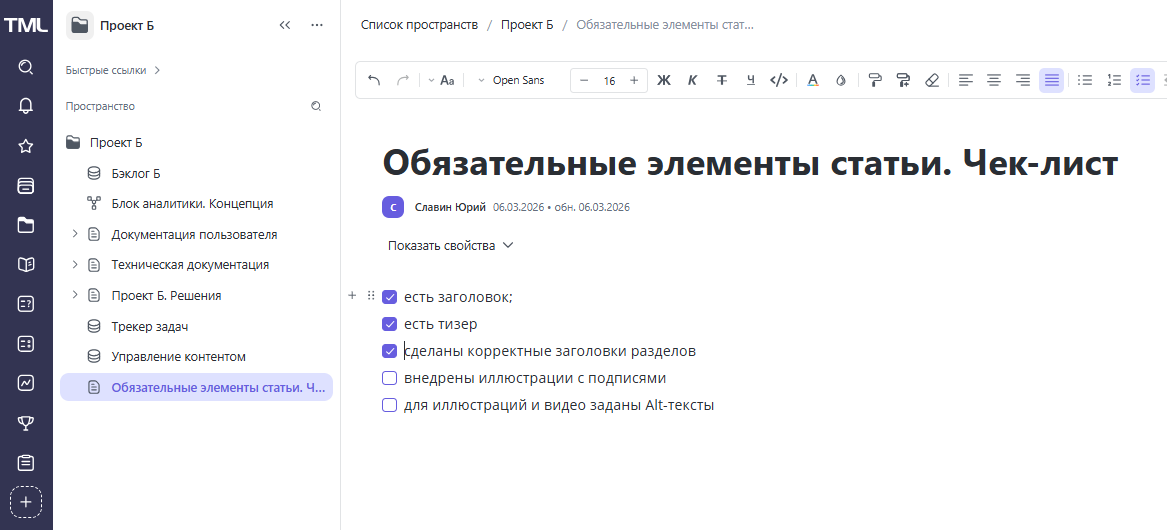Click the page title heading
This screenshot has width=1167, height=530.
[750, 163]
